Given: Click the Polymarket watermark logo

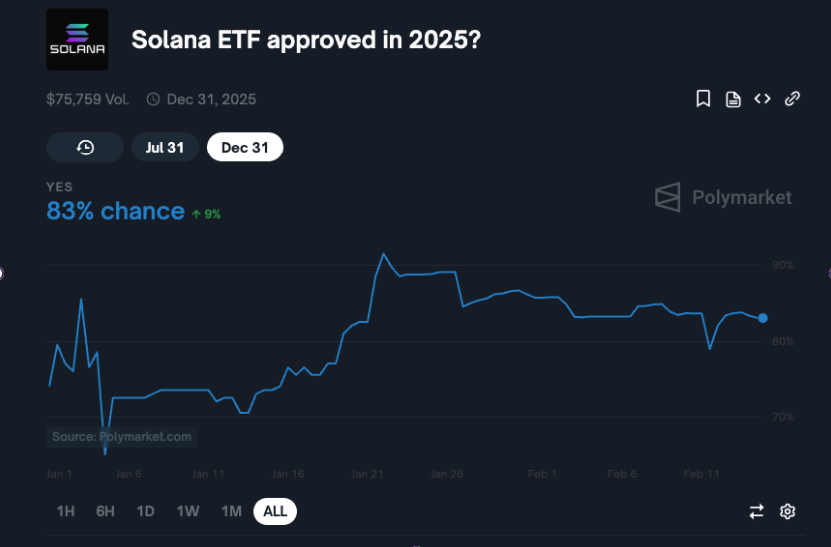Looking at the screenshot, I should coord(723,197).
